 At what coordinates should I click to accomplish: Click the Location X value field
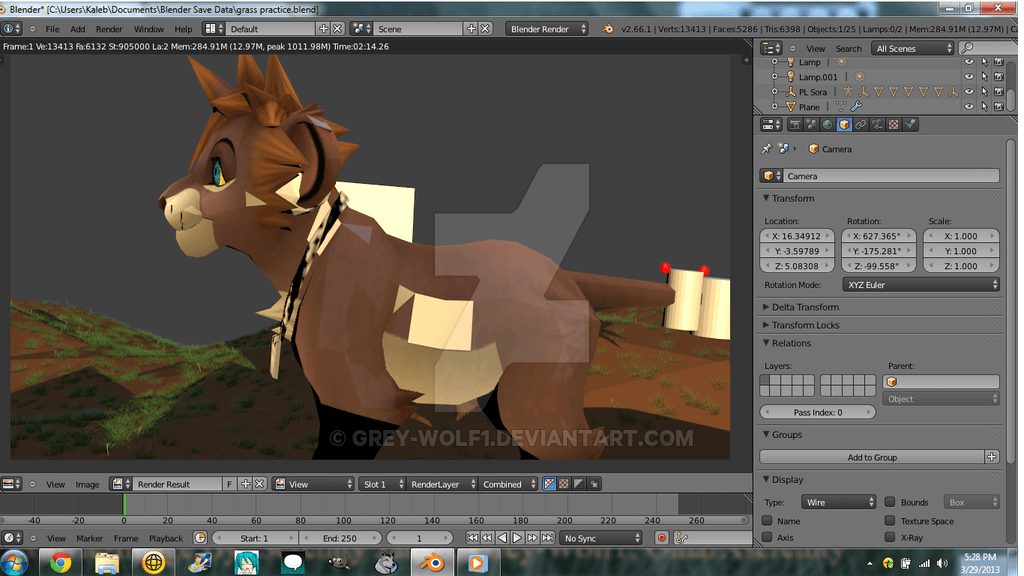(x=797, y=236)
